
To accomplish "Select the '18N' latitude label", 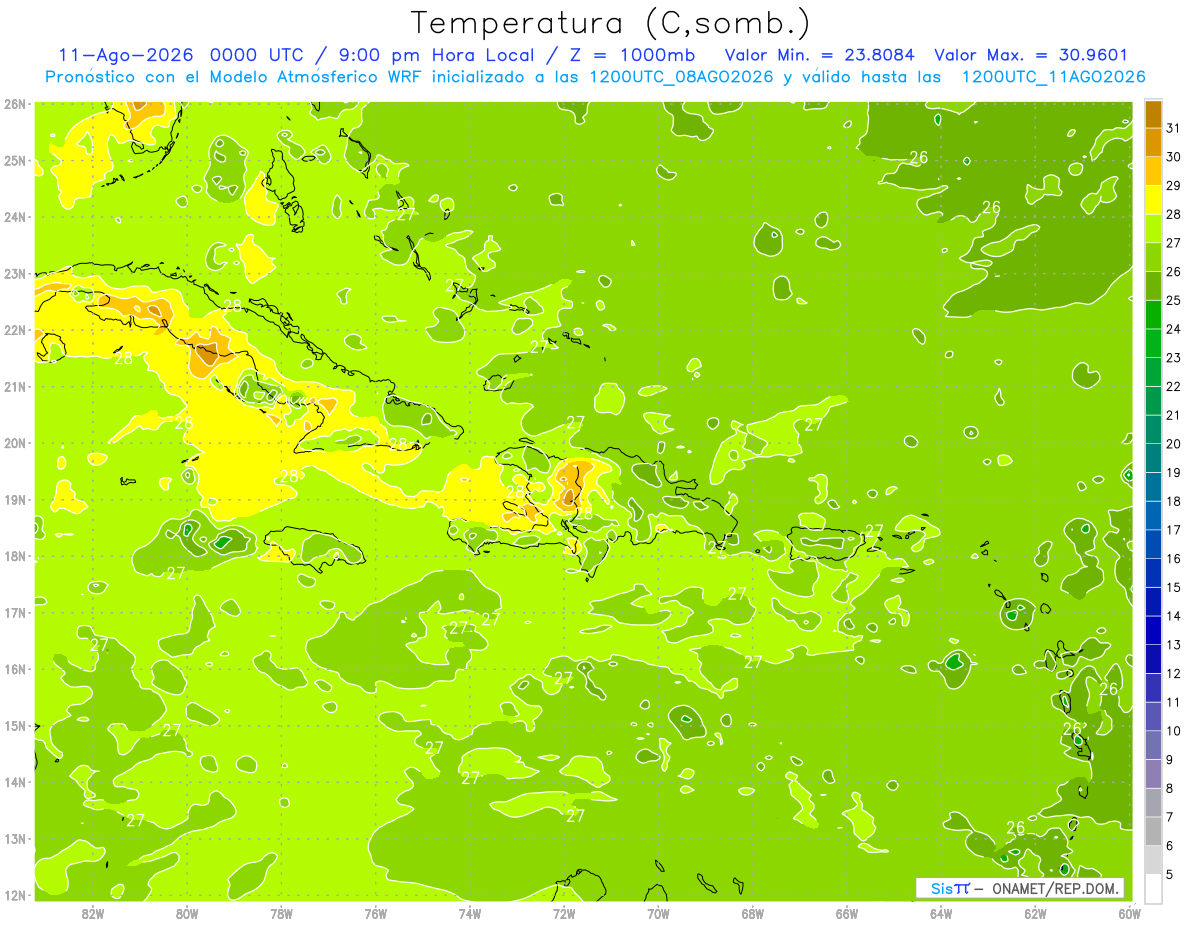I will [x=15, y=556].
